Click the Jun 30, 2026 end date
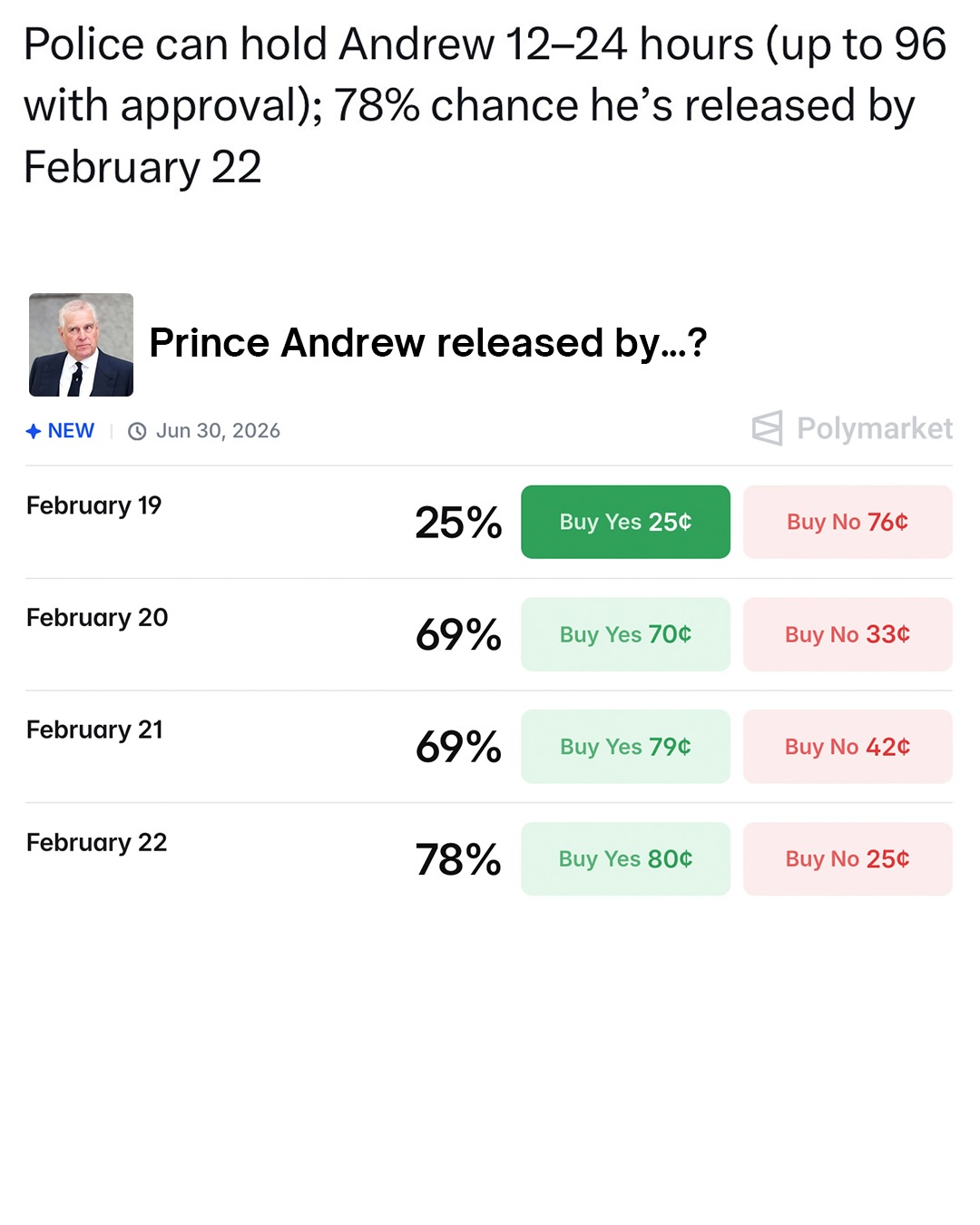980x1225 pixels. tap(218, 431)
